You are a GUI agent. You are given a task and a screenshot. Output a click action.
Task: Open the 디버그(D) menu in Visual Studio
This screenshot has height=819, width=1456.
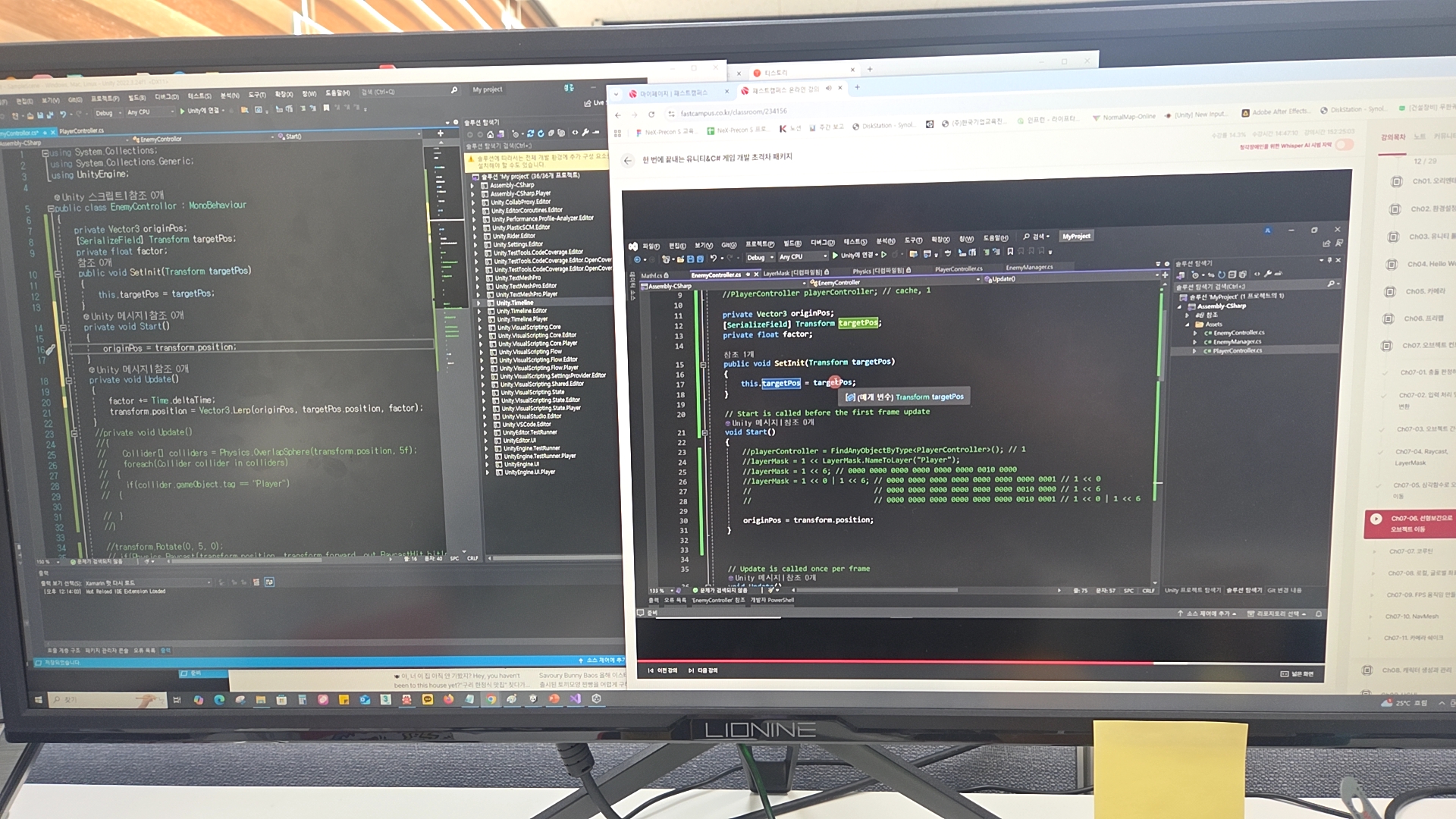166,97
